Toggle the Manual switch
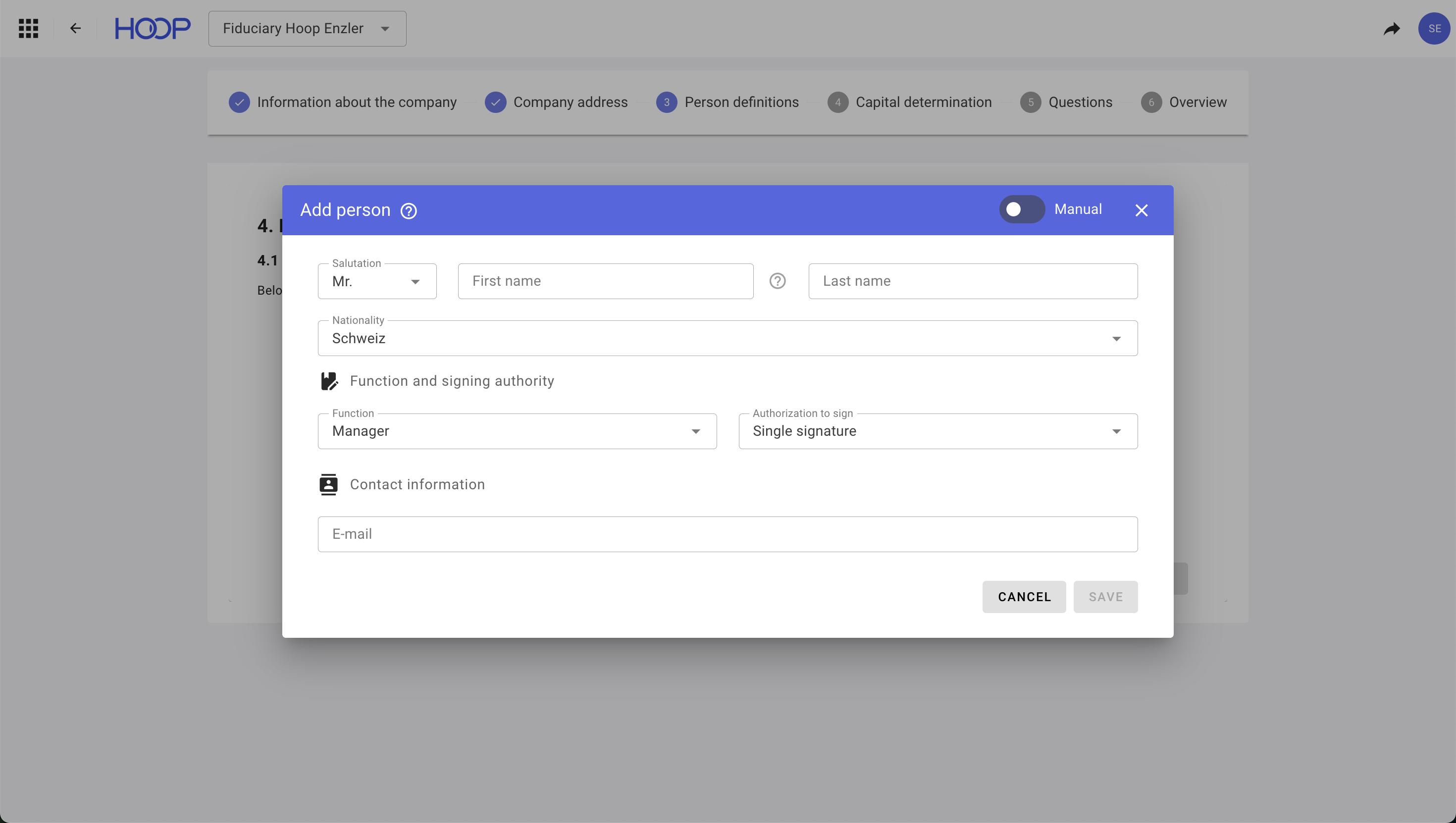Screen dimensions: 1456x823 (x=1021, y=209)
